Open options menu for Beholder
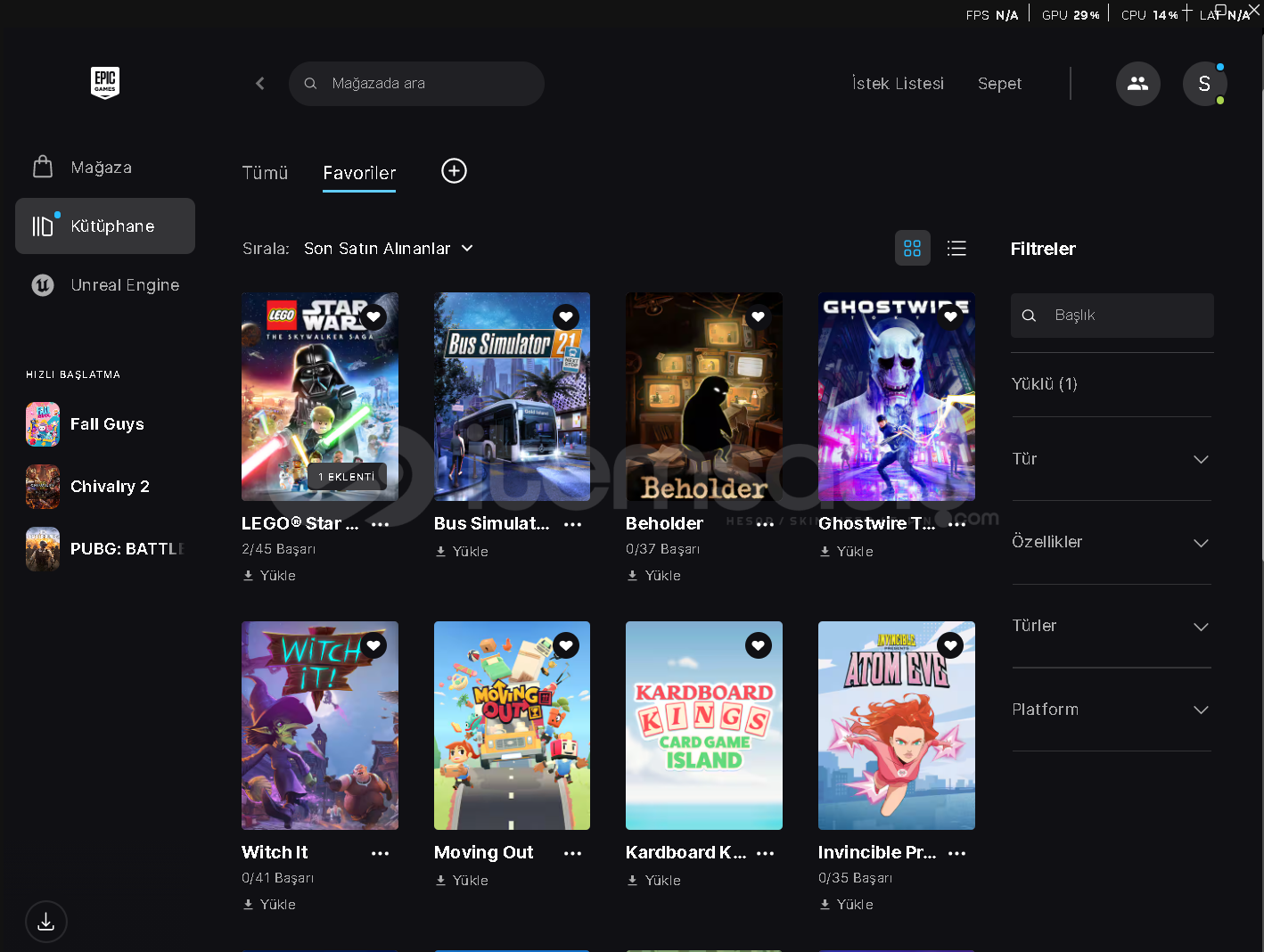 point(765,524)
